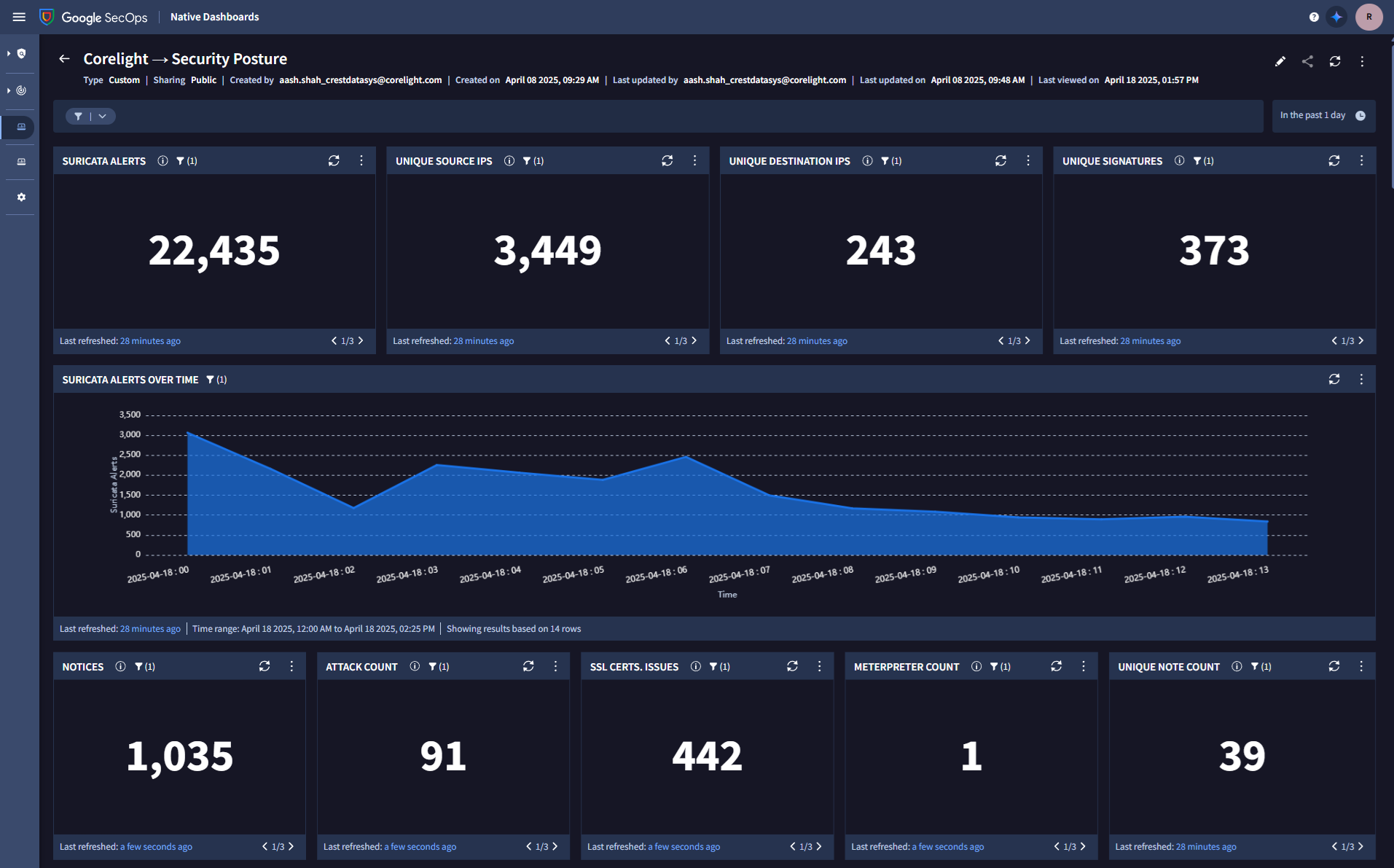Refresh the Meterpreter Count widget

click(1056, 666)
